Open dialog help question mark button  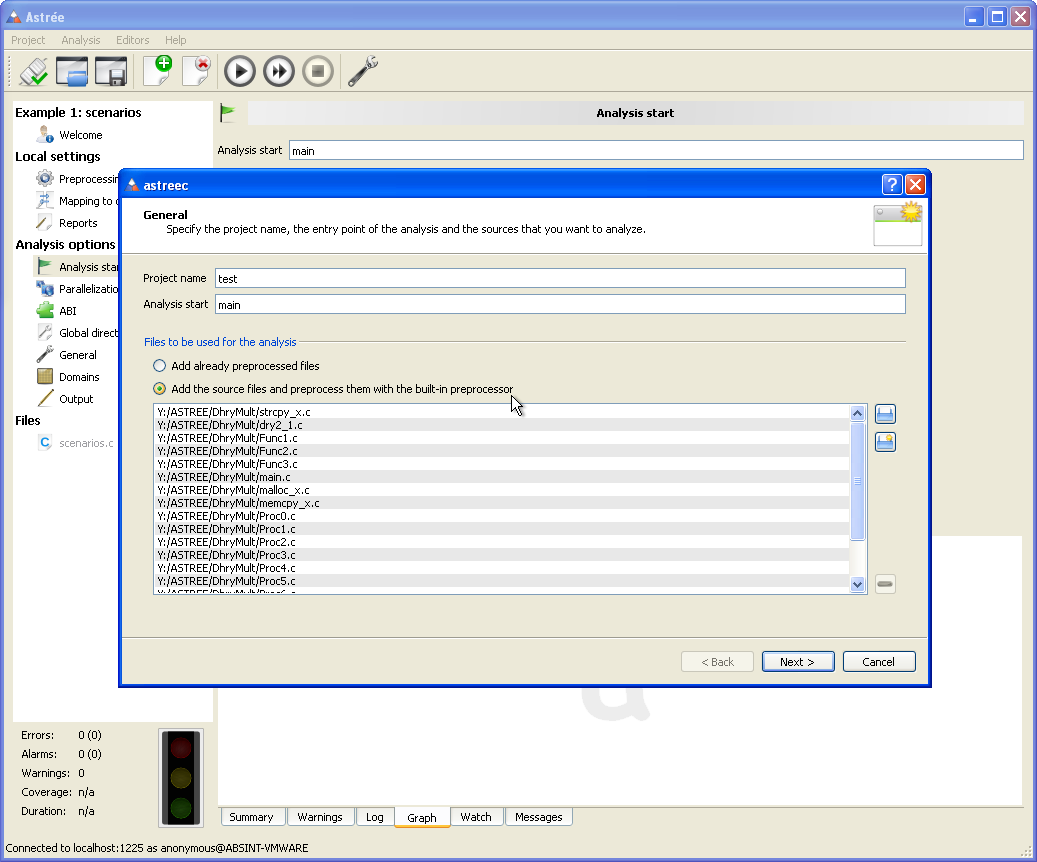pos(892,185)
